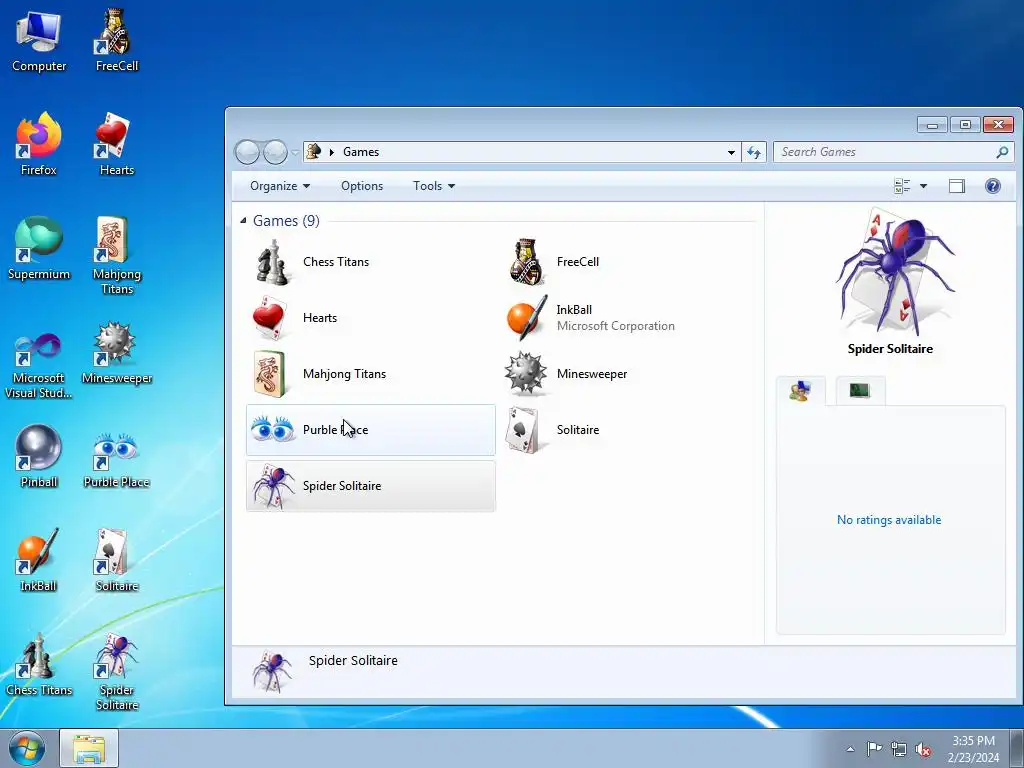
Task: Click the InkBall desktop shortcut
Action: pos(39,560)
